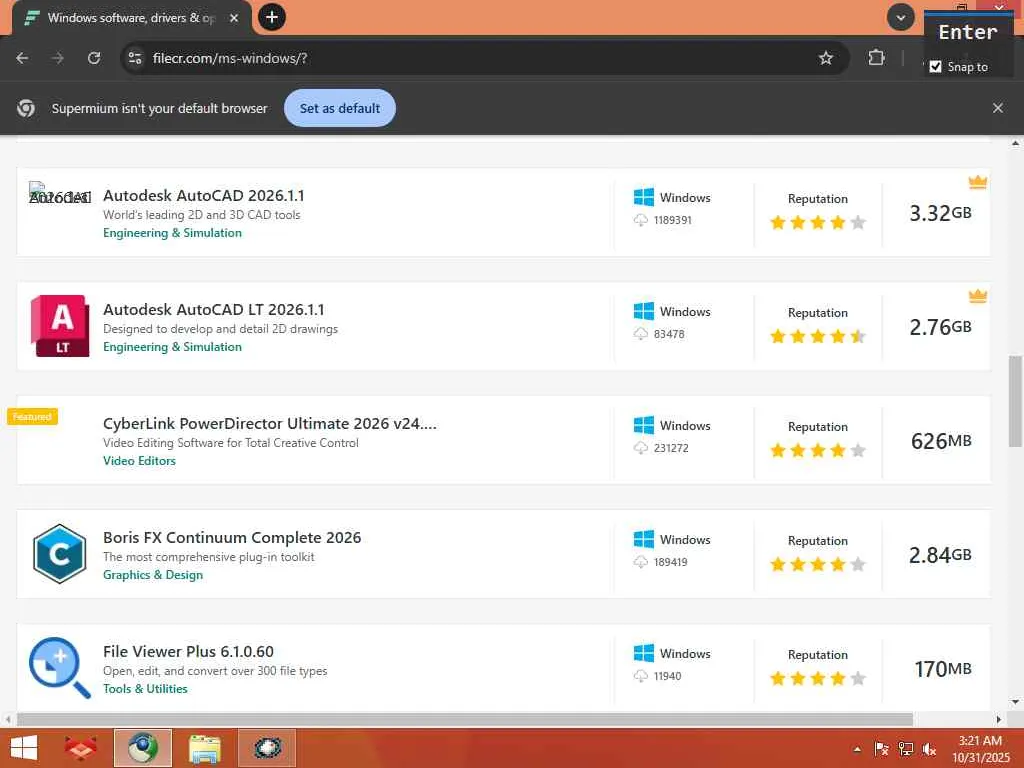Click the star rating for AutoCAD 2026.1.1
This screenshot has height=768, width=1024.
[818, 223]
